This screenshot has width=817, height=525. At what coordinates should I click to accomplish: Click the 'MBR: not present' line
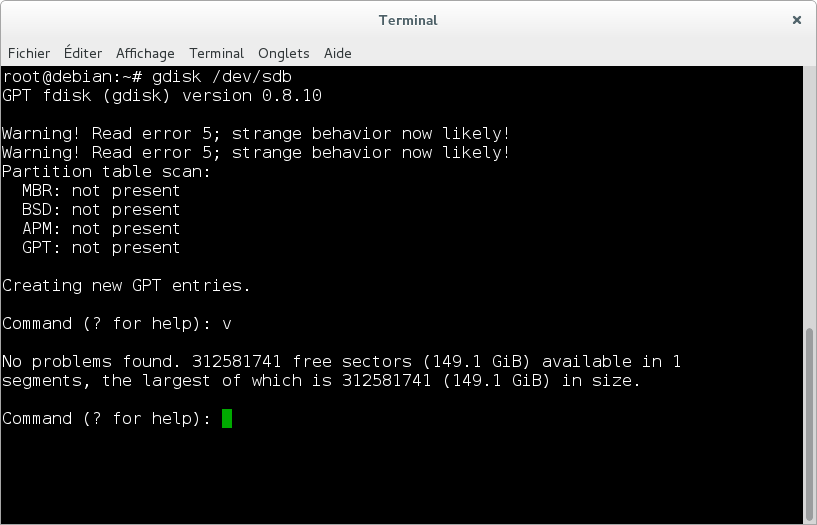(101, 191)
